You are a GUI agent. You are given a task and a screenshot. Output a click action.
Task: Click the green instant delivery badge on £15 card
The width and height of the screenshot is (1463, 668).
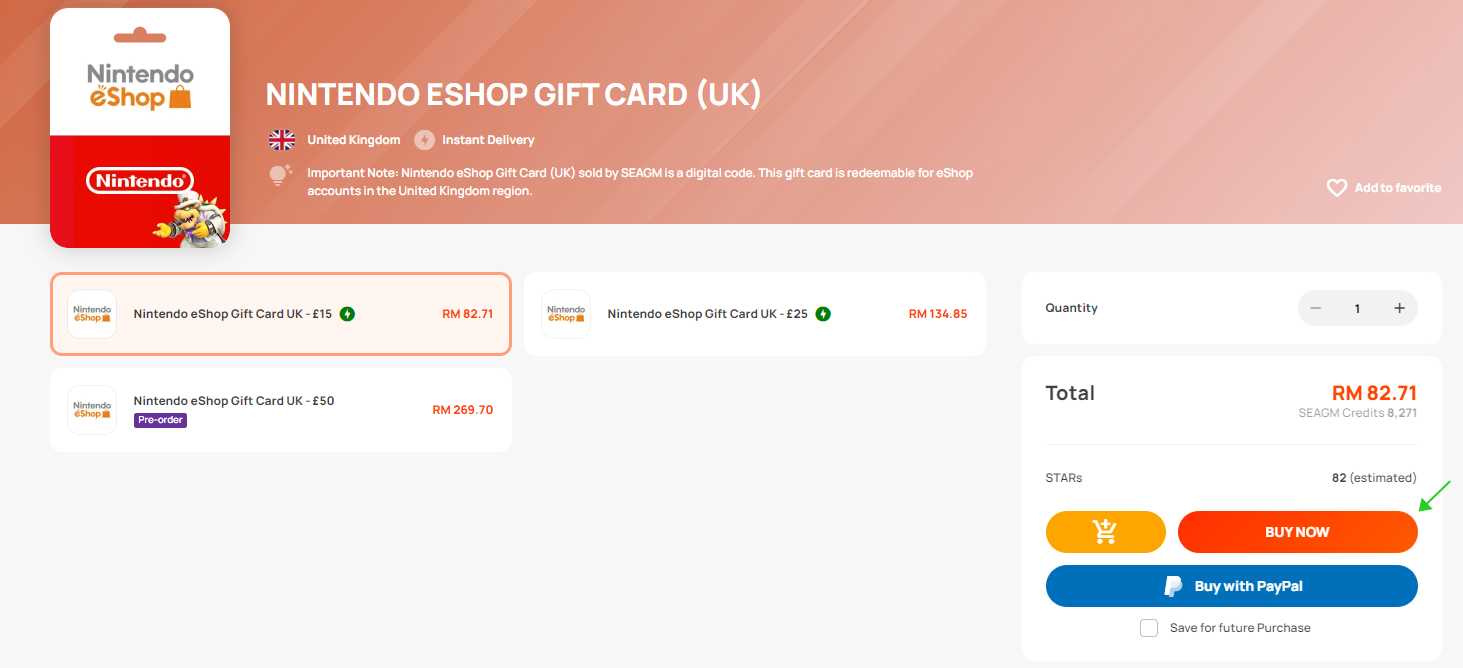coord(347,314)
